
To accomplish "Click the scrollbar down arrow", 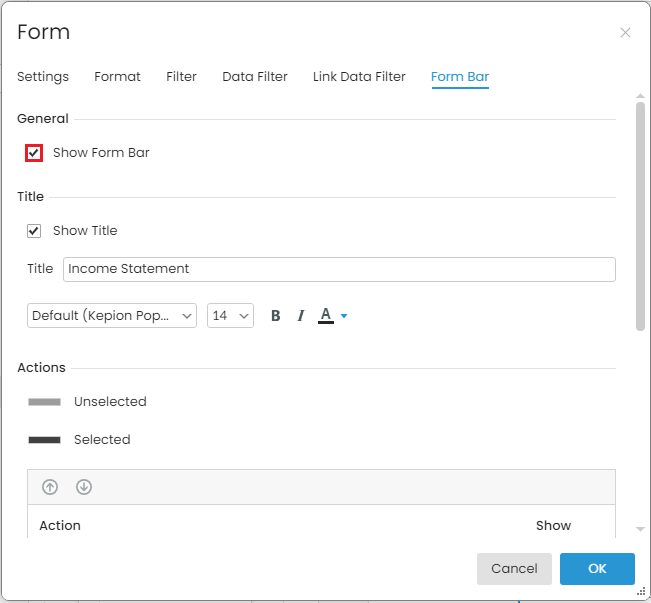I will click(x=640, y=529).
